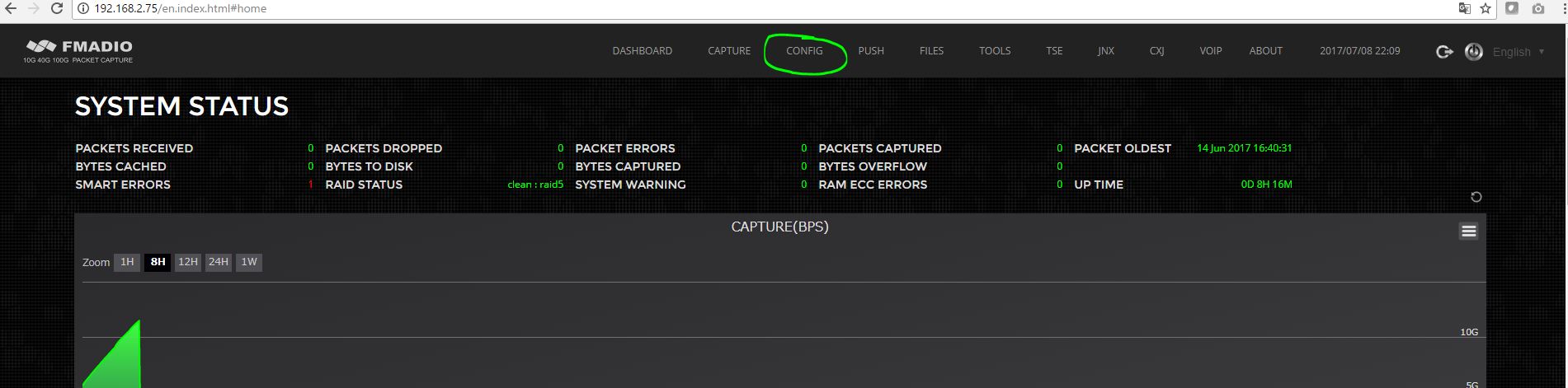Open the ABOUT menu
1568x388 pixels.
click(x=1265, y=51)
